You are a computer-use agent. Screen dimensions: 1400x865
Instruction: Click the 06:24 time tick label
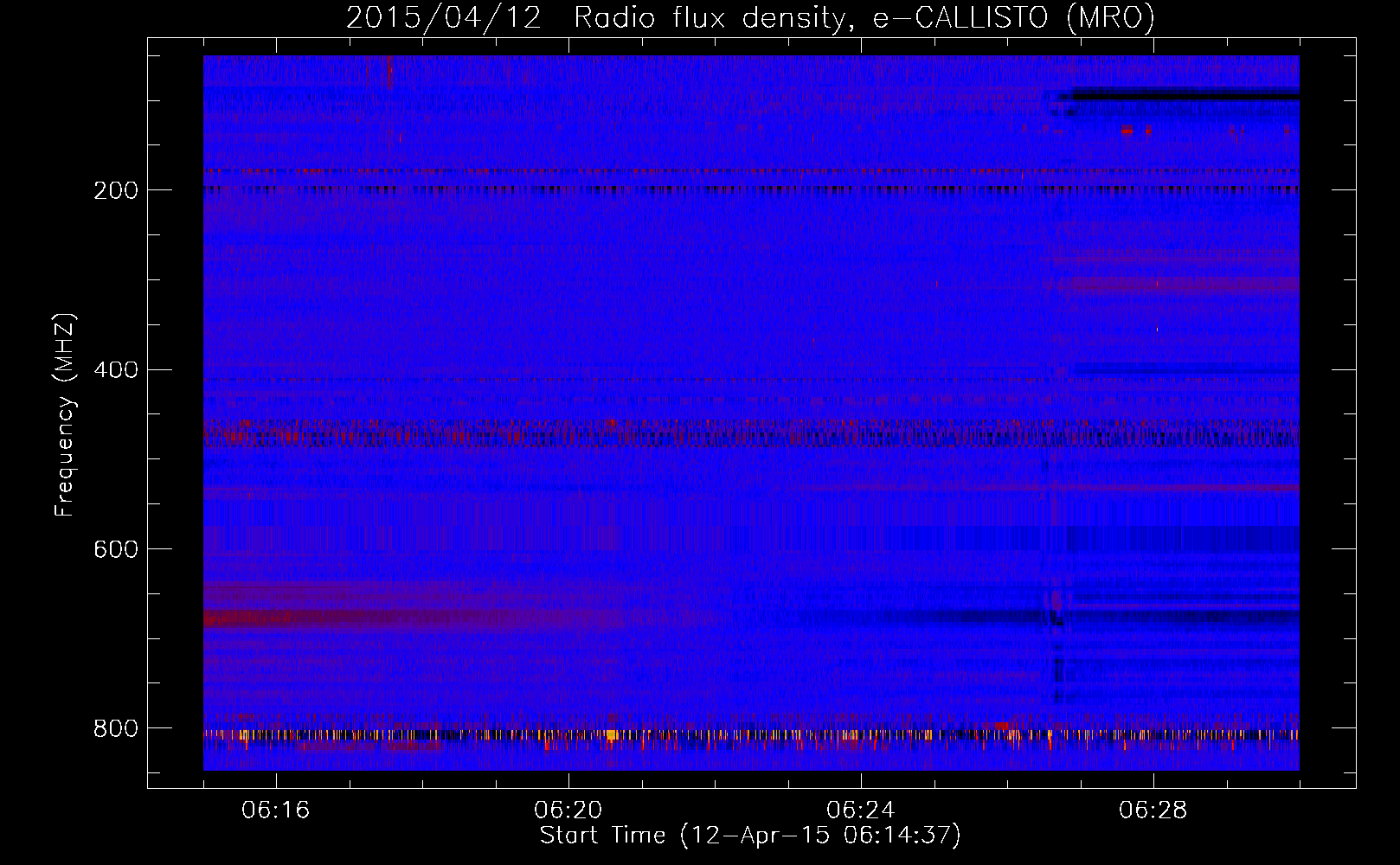[x=861, y=811]
